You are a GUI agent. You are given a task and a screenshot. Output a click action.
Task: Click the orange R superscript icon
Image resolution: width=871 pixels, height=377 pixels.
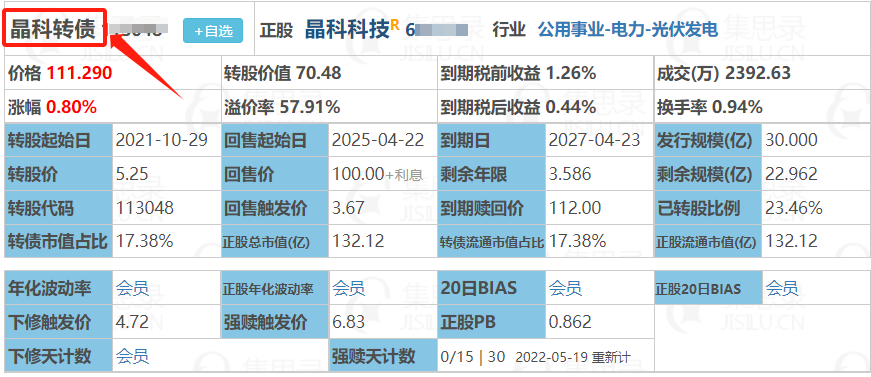click(395, 24)
